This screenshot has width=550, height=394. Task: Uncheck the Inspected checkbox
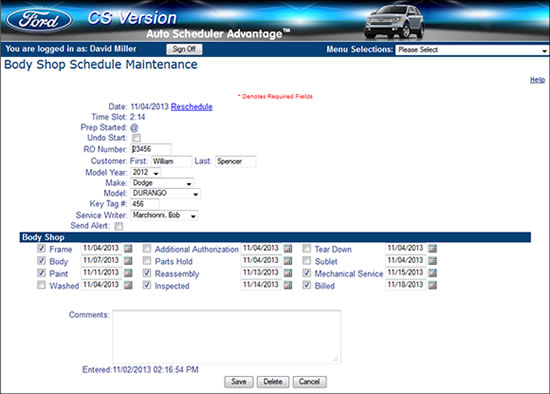tap(147, 285)
